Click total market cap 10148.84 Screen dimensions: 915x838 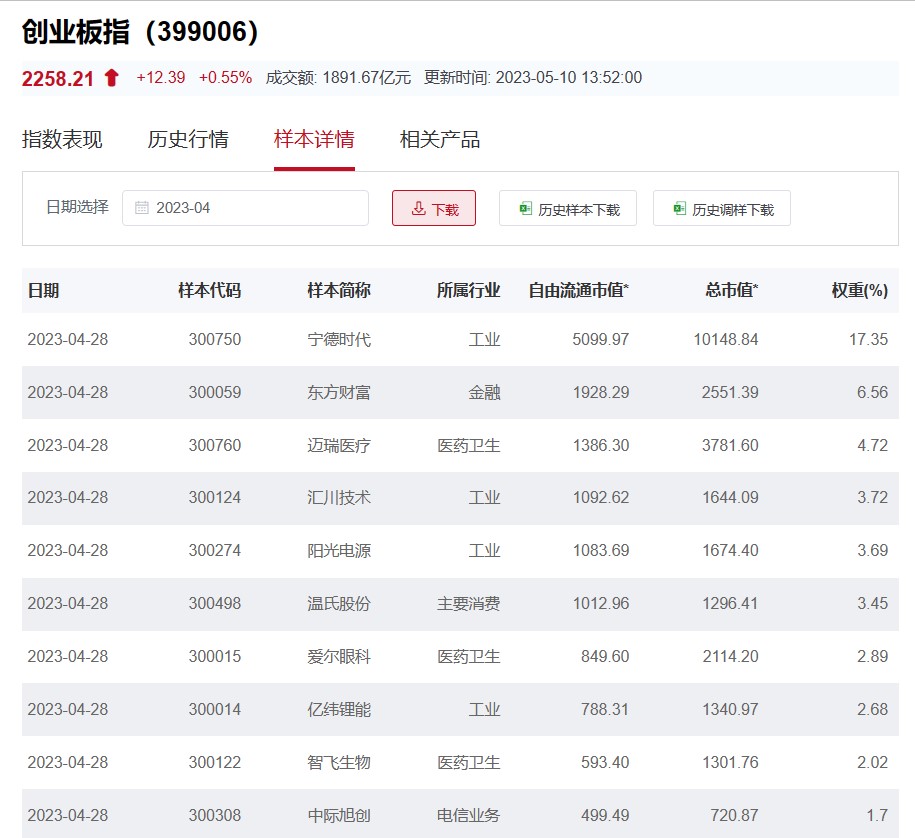(x=726, y=340)
